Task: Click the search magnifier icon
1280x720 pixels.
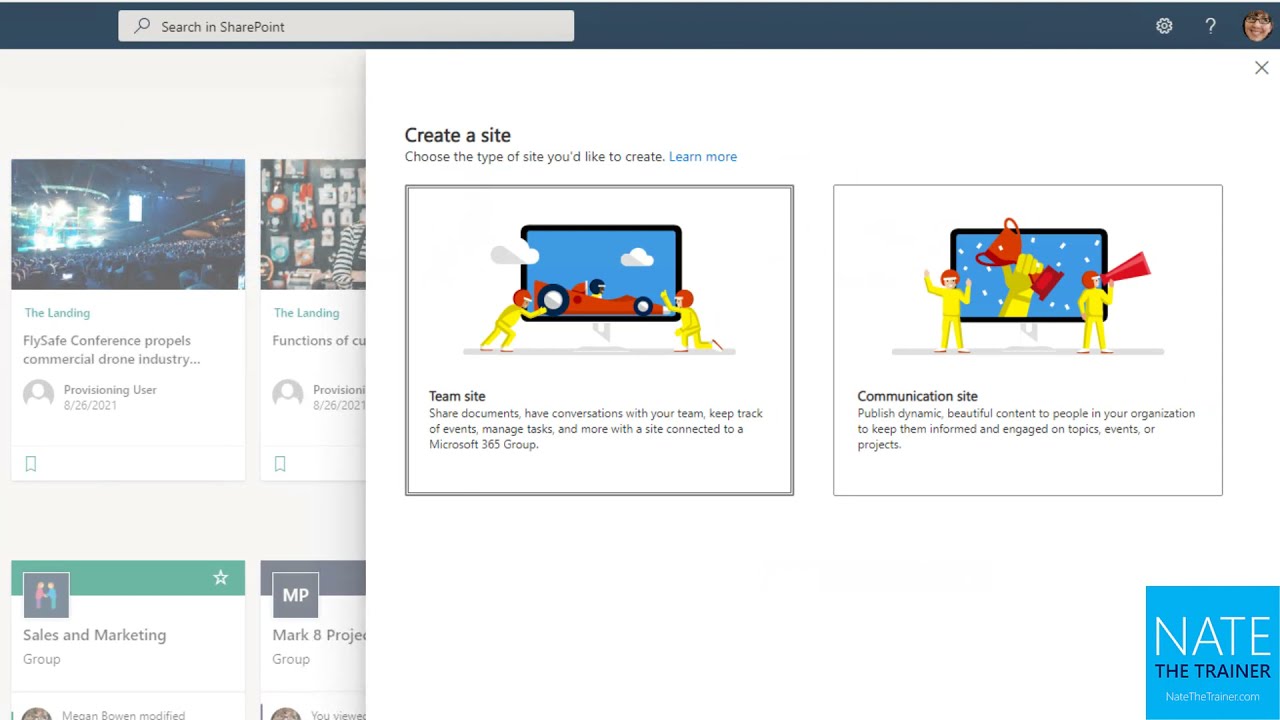Action: (x=143, y=26)
